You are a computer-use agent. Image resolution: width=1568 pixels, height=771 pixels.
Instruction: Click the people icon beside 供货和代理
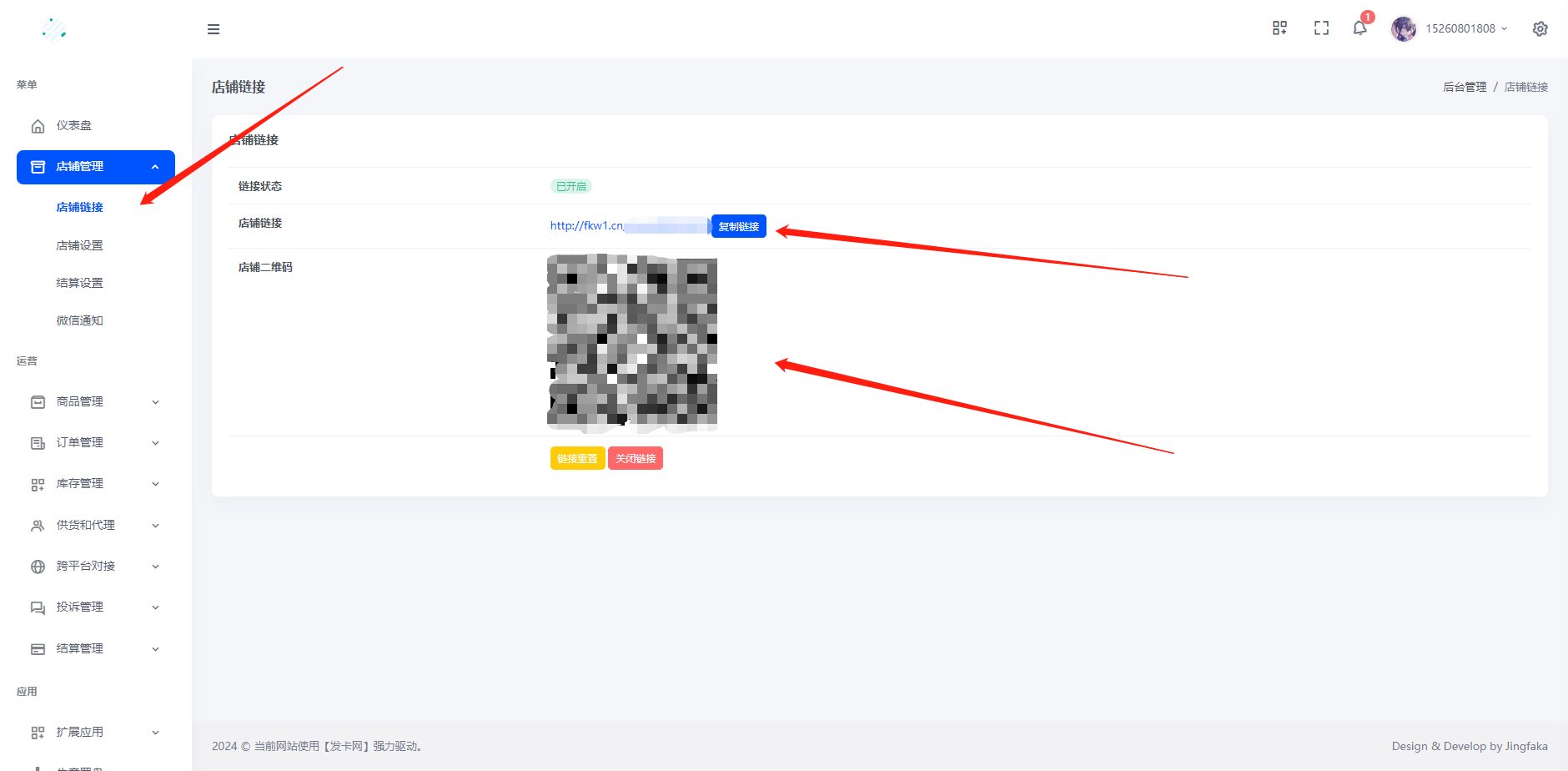point(38,526)
